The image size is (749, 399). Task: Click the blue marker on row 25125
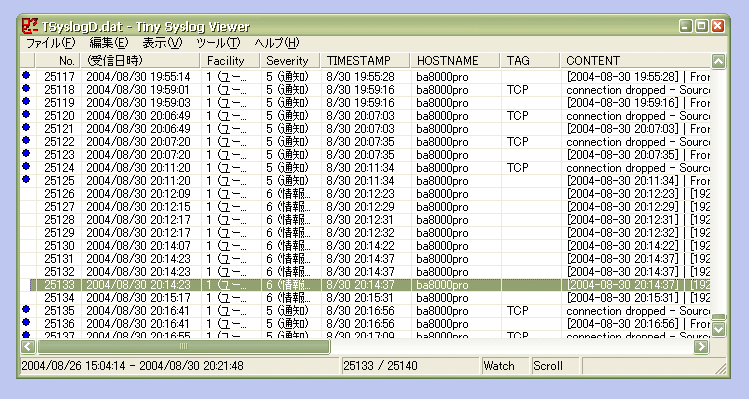pos(26,179)
